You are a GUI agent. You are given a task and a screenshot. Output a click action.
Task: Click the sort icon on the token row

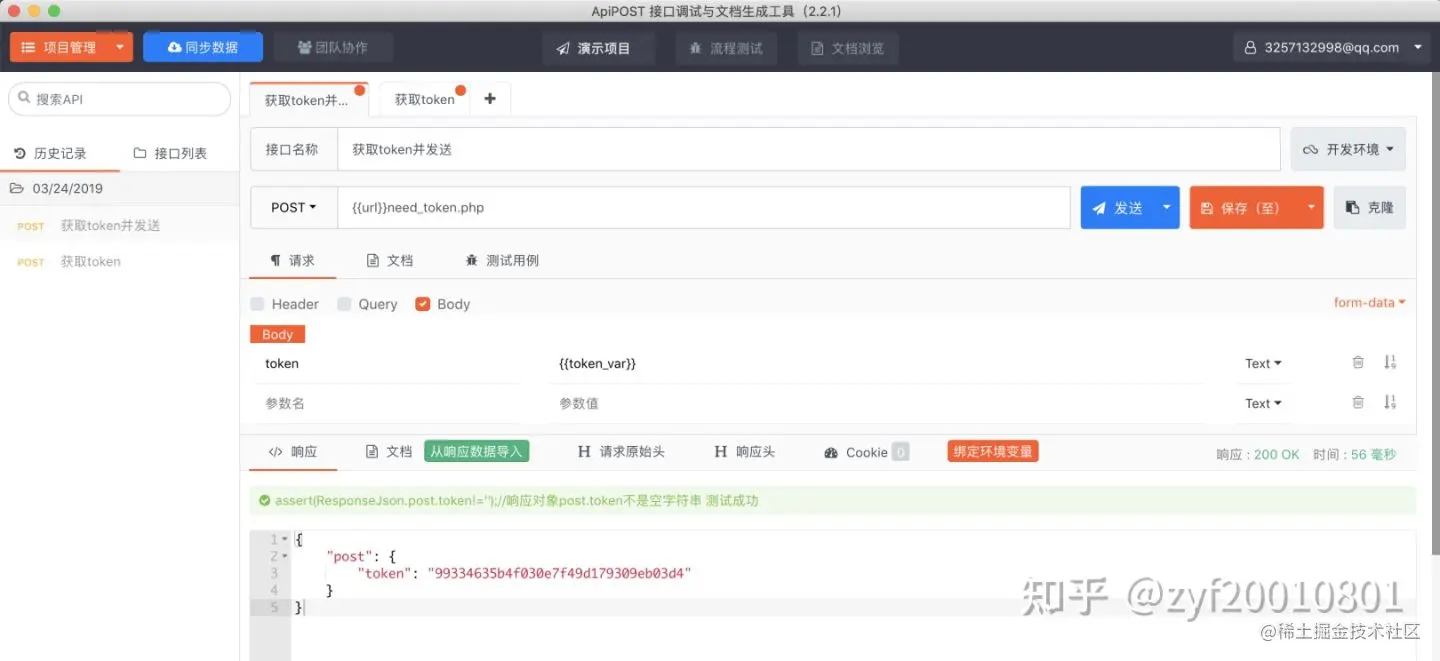point(1390,363)
